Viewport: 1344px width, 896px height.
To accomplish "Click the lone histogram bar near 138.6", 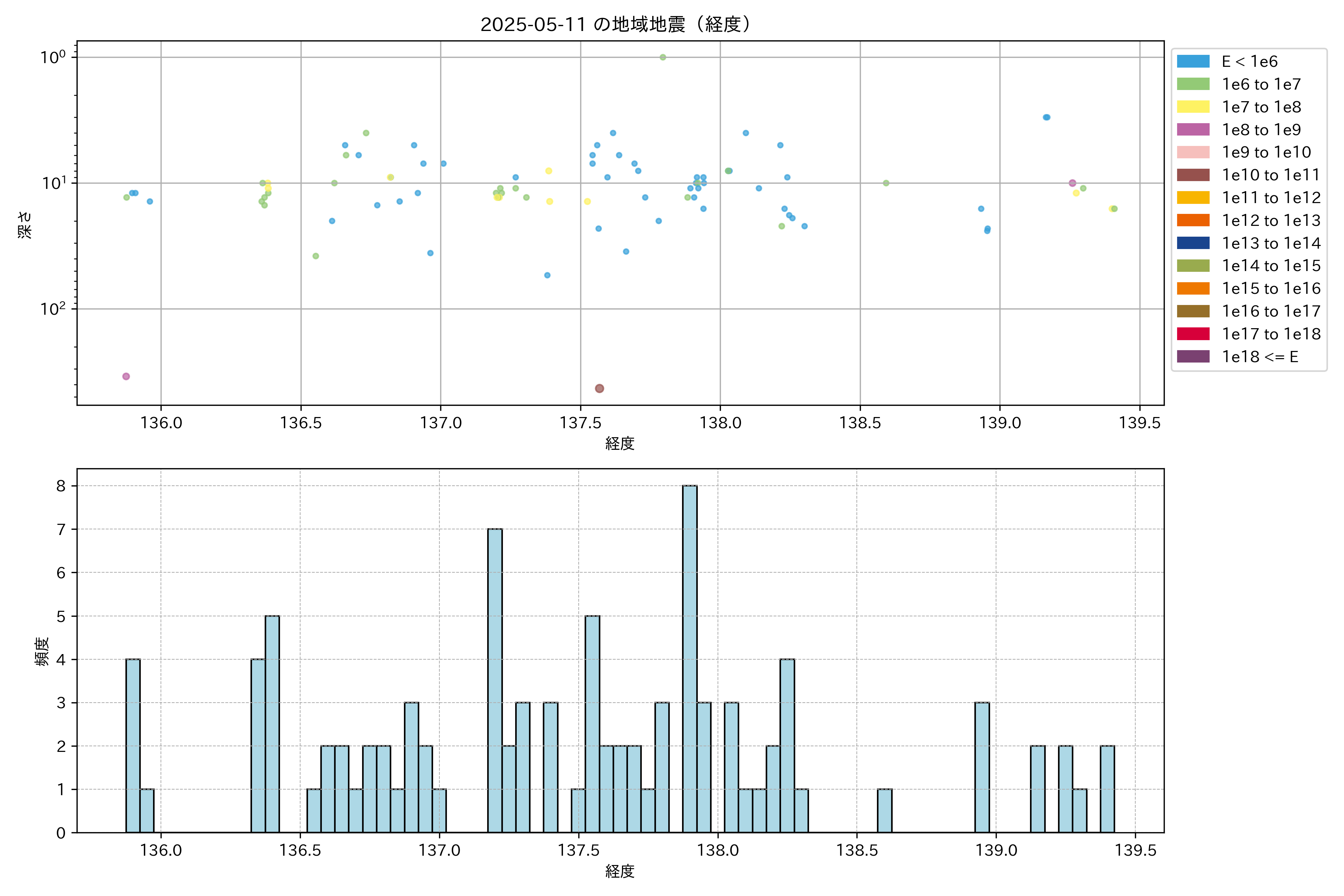I will pyautogui.click(x=884, y=810).
